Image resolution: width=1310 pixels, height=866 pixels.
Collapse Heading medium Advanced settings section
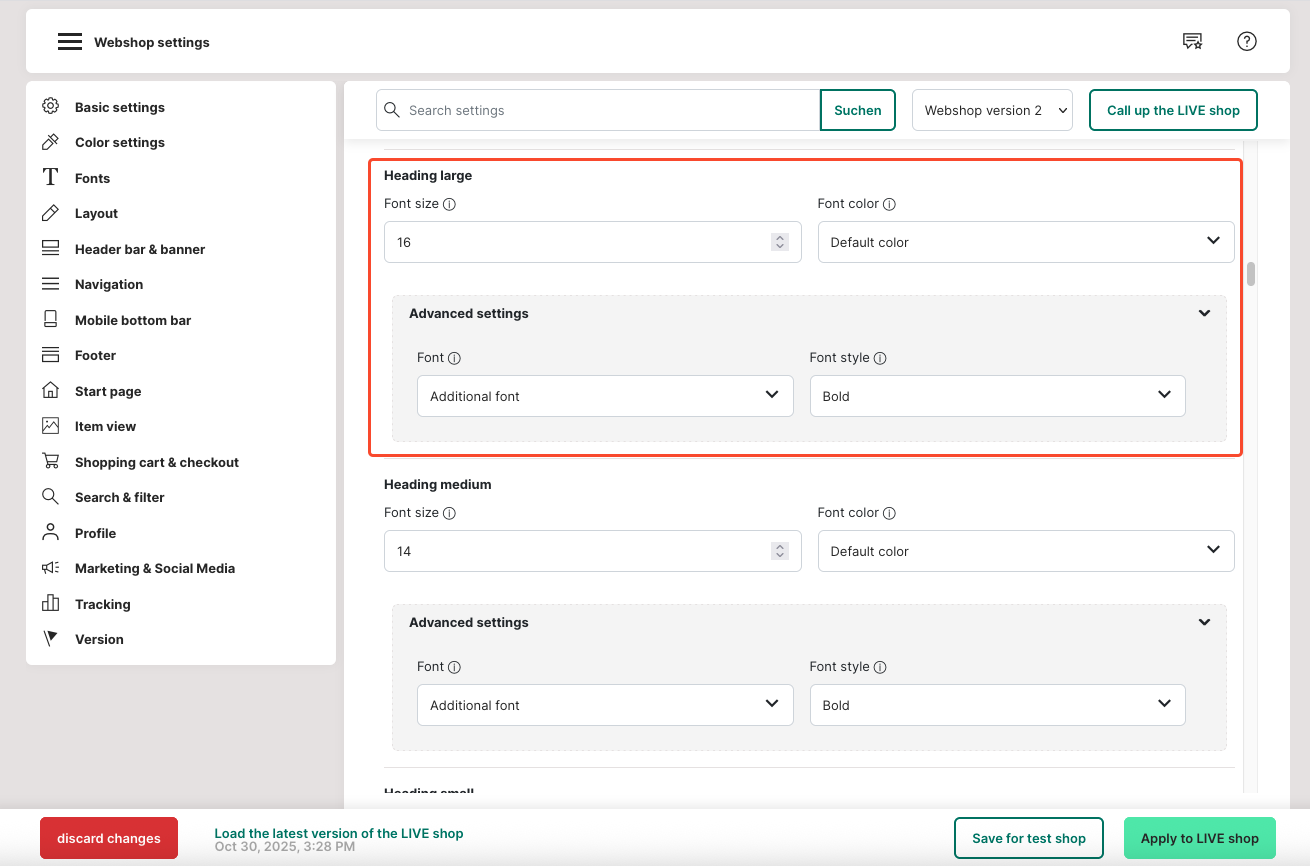click(x=1204, y=623)
